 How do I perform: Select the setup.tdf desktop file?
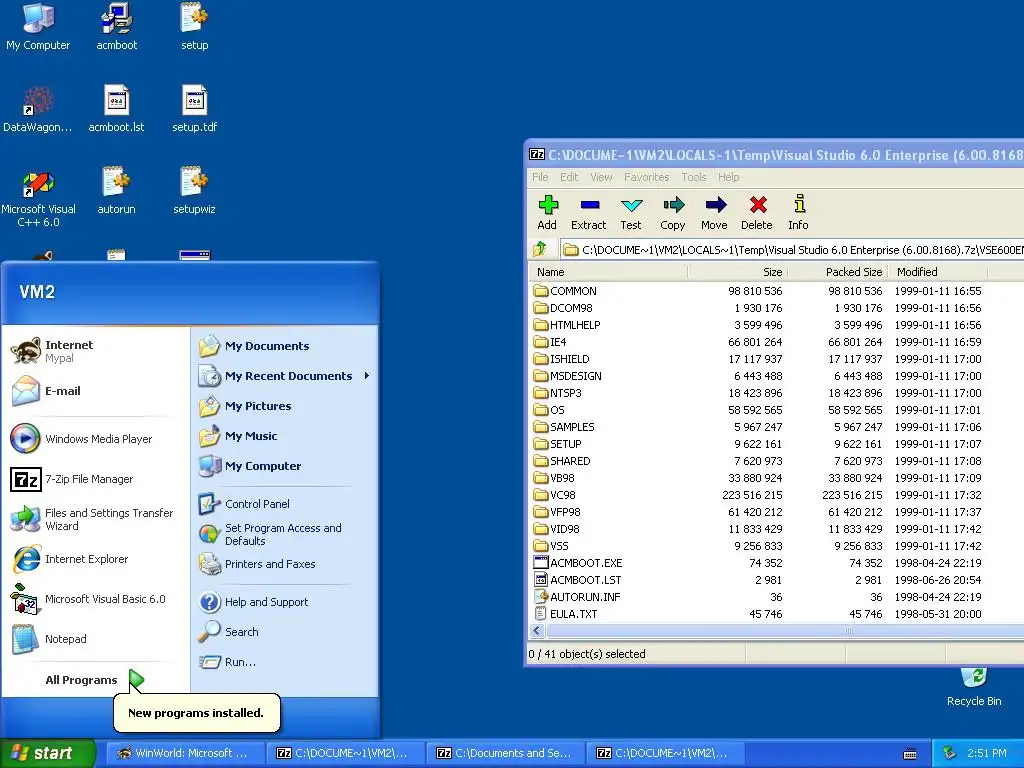(x=195, y=109)
